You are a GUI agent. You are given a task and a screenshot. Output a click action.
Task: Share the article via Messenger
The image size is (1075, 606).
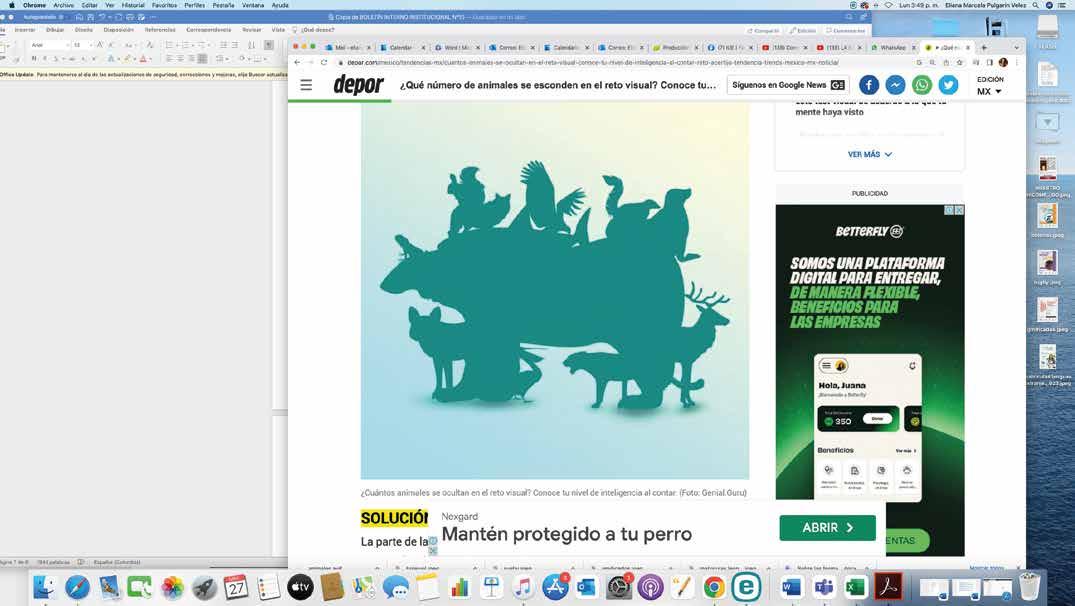(895, 85)
